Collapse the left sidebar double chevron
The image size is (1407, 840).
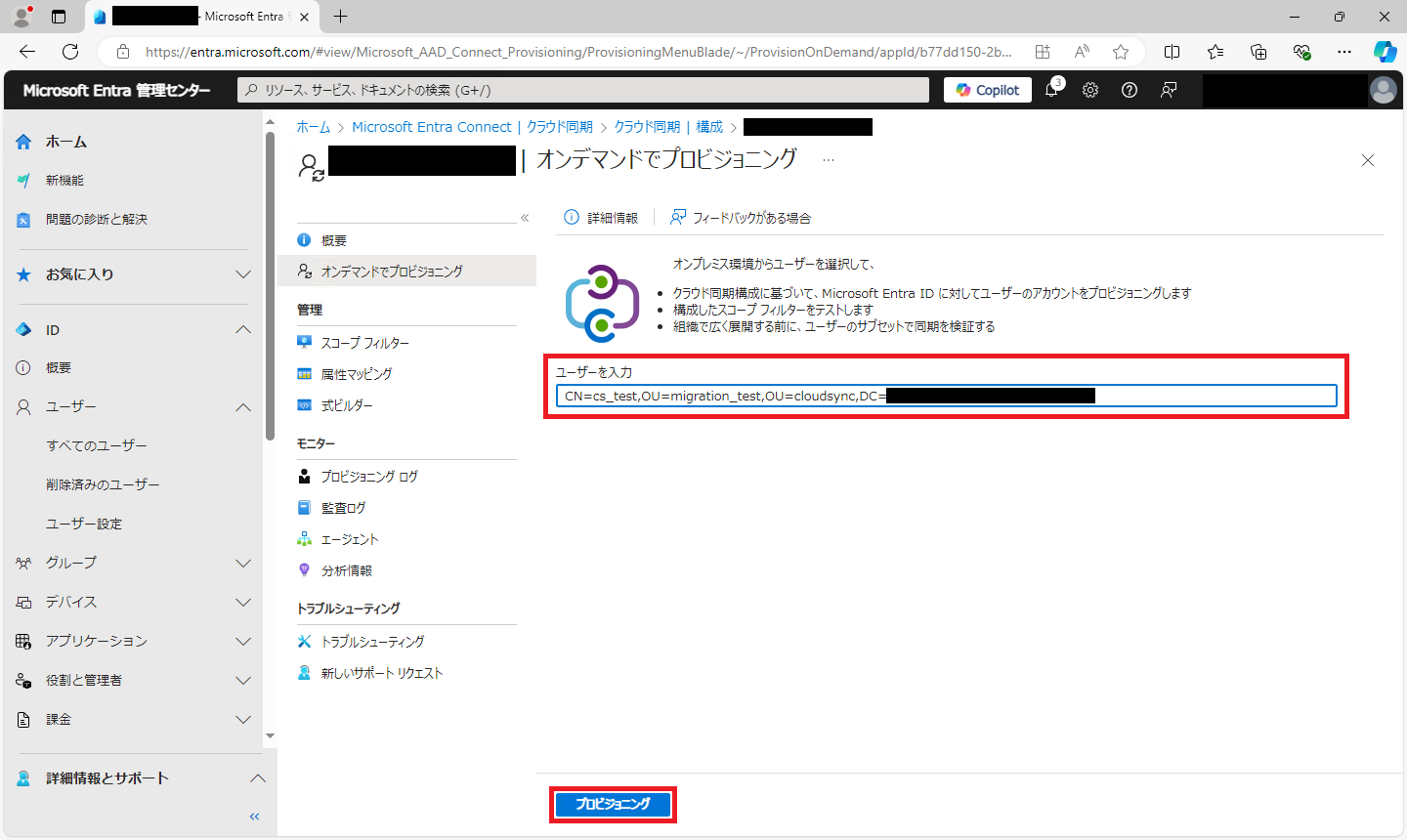coord(254,817)
